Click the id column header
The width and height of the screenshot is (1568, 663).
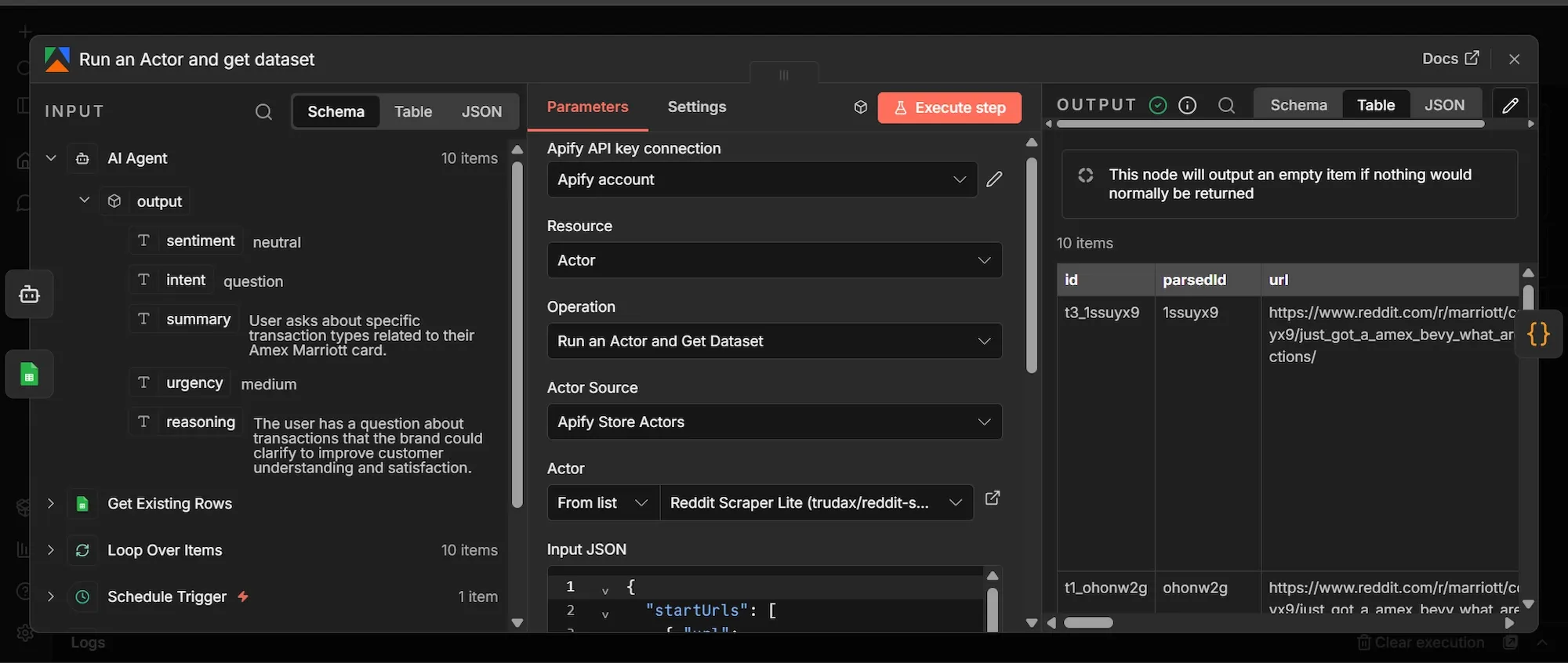pos(1105,280)
